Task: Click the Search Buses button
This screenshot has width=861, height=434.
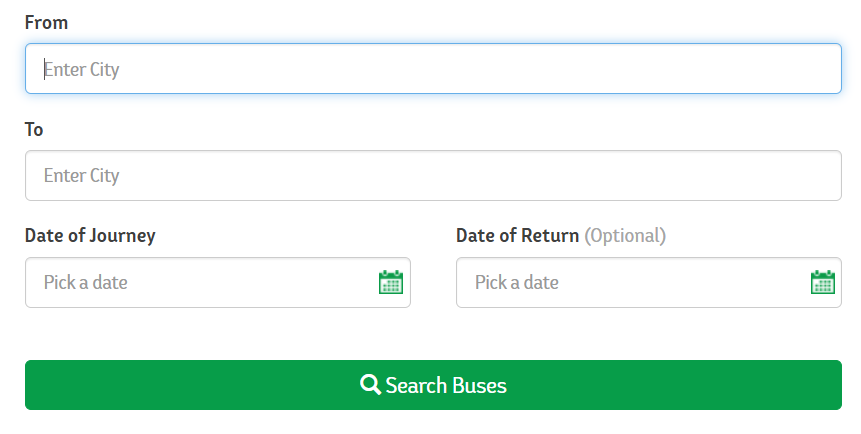Action: click(433, 385)
